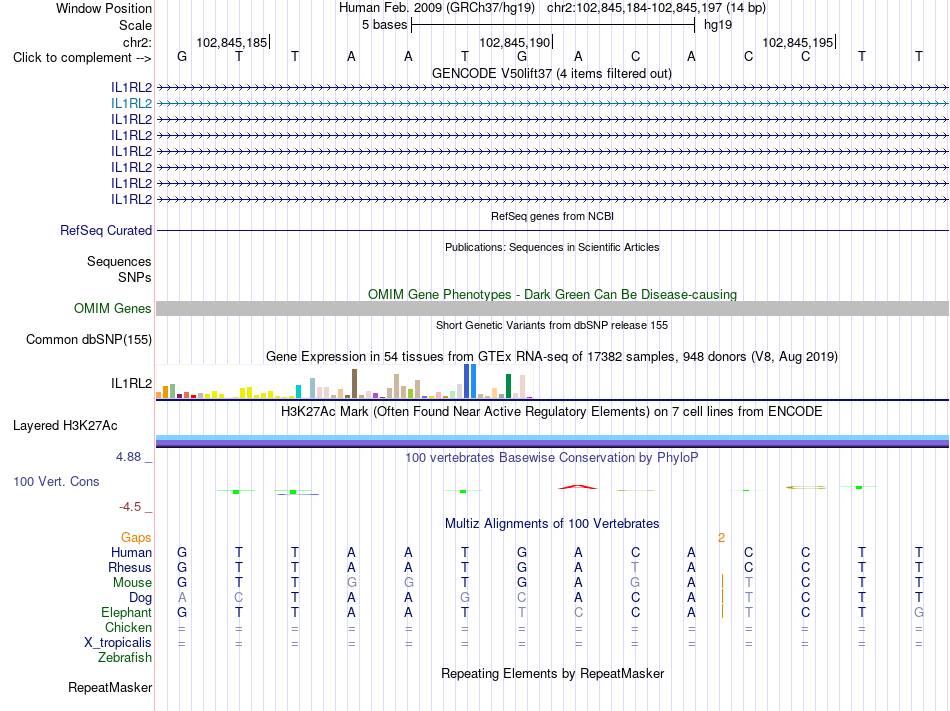950x711 pixels.
Task: Click the Window Position label
Action: 104,8
